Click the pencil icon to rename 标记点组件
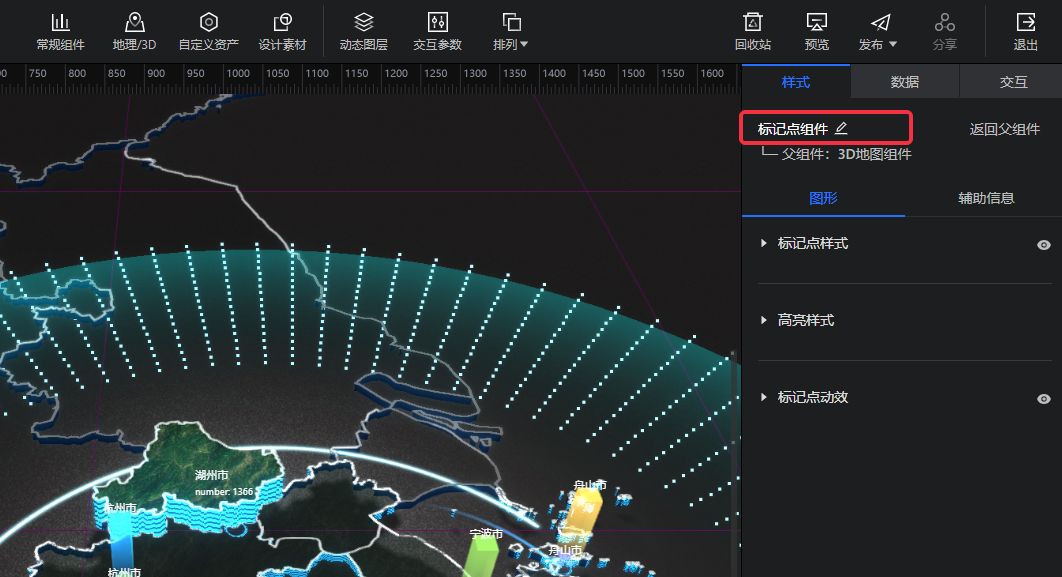This screenshot has height=577, width=1062. click(841, 128)
